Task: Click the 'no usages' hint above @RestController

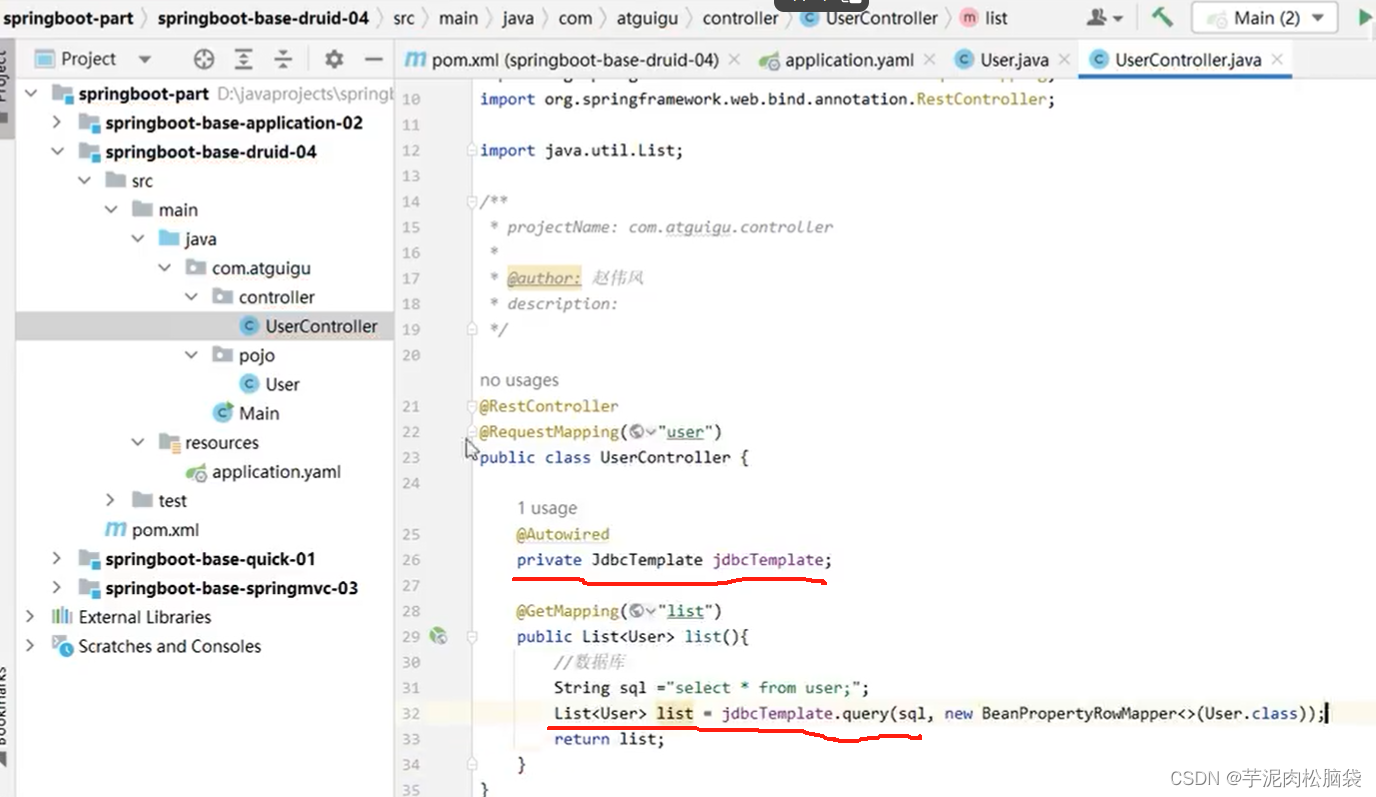Action: point(519,380)
